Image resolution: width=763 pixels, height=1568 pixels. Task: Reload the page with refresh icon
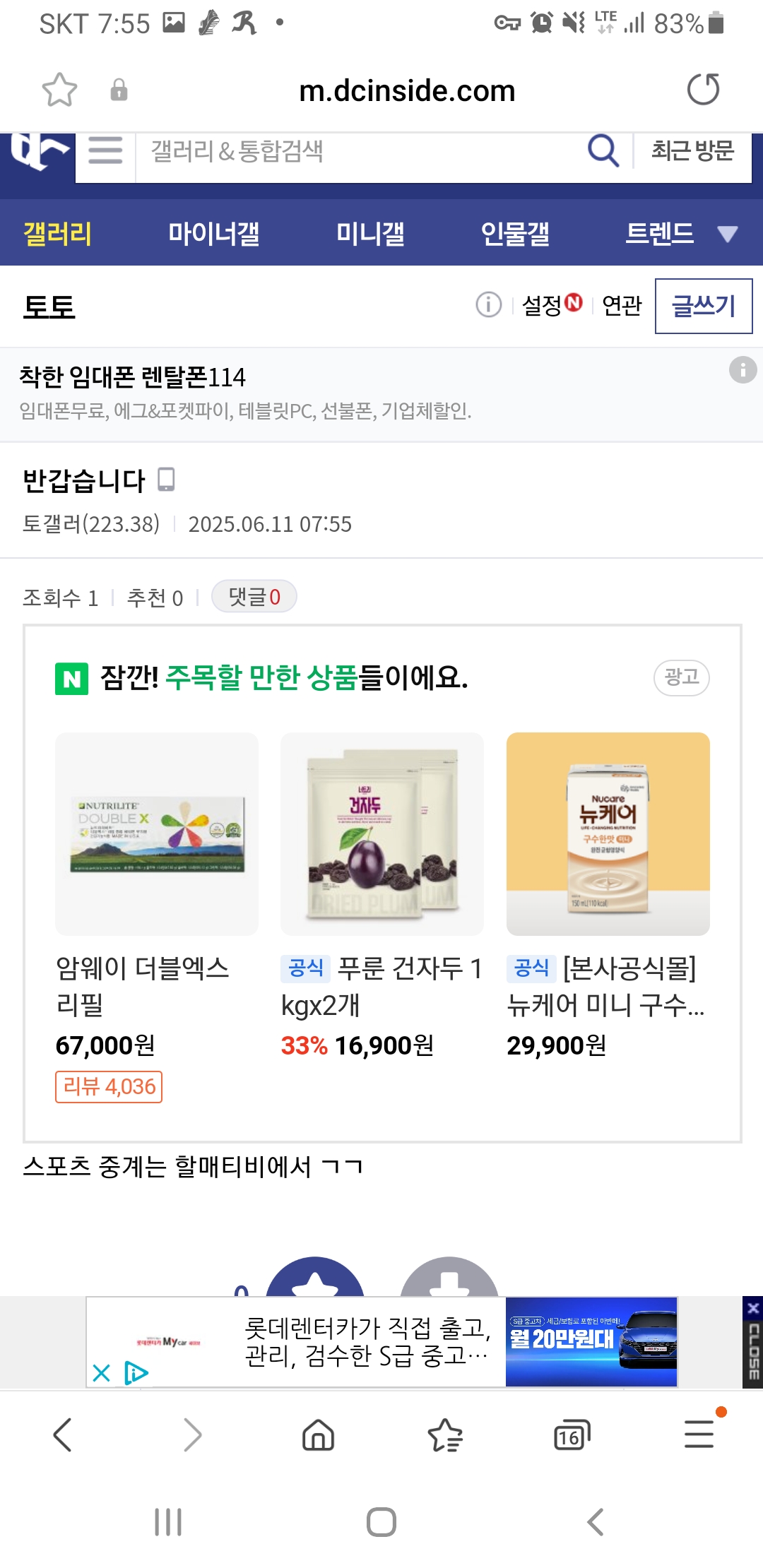pyautogui.click(x=703, y=90)
